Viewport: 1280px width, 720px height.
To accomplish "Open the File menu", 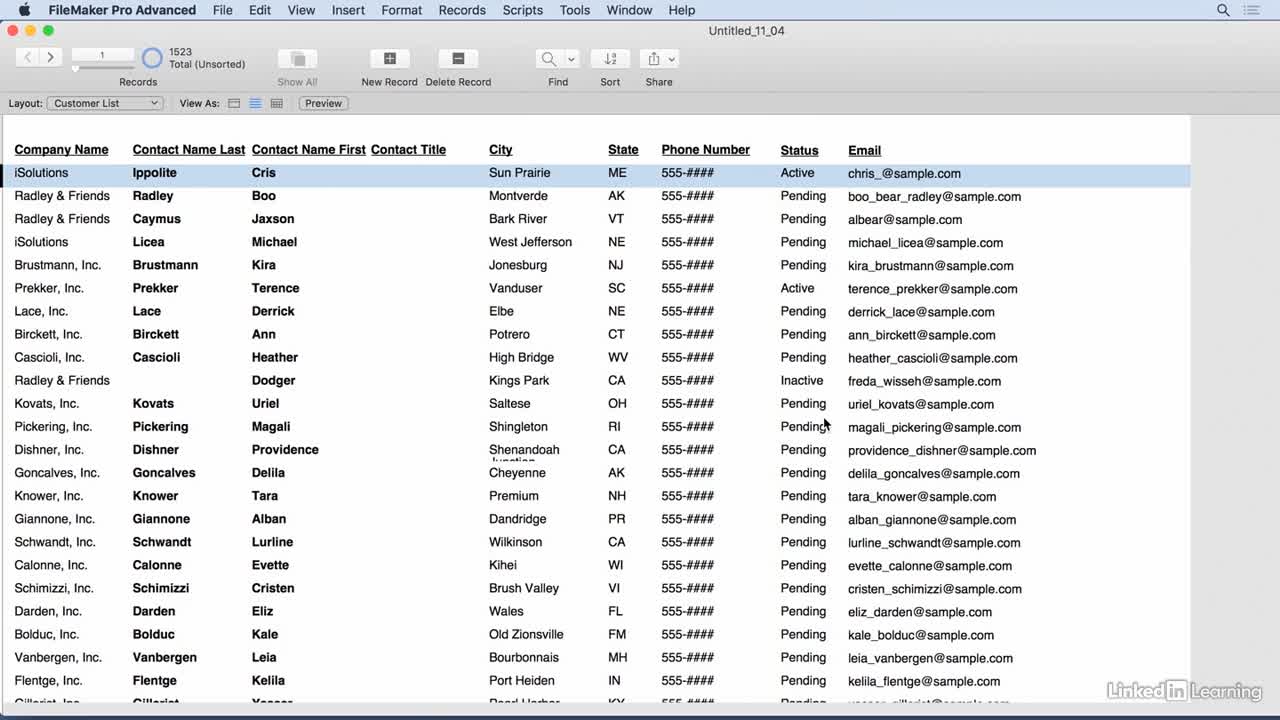I will 223,10.
